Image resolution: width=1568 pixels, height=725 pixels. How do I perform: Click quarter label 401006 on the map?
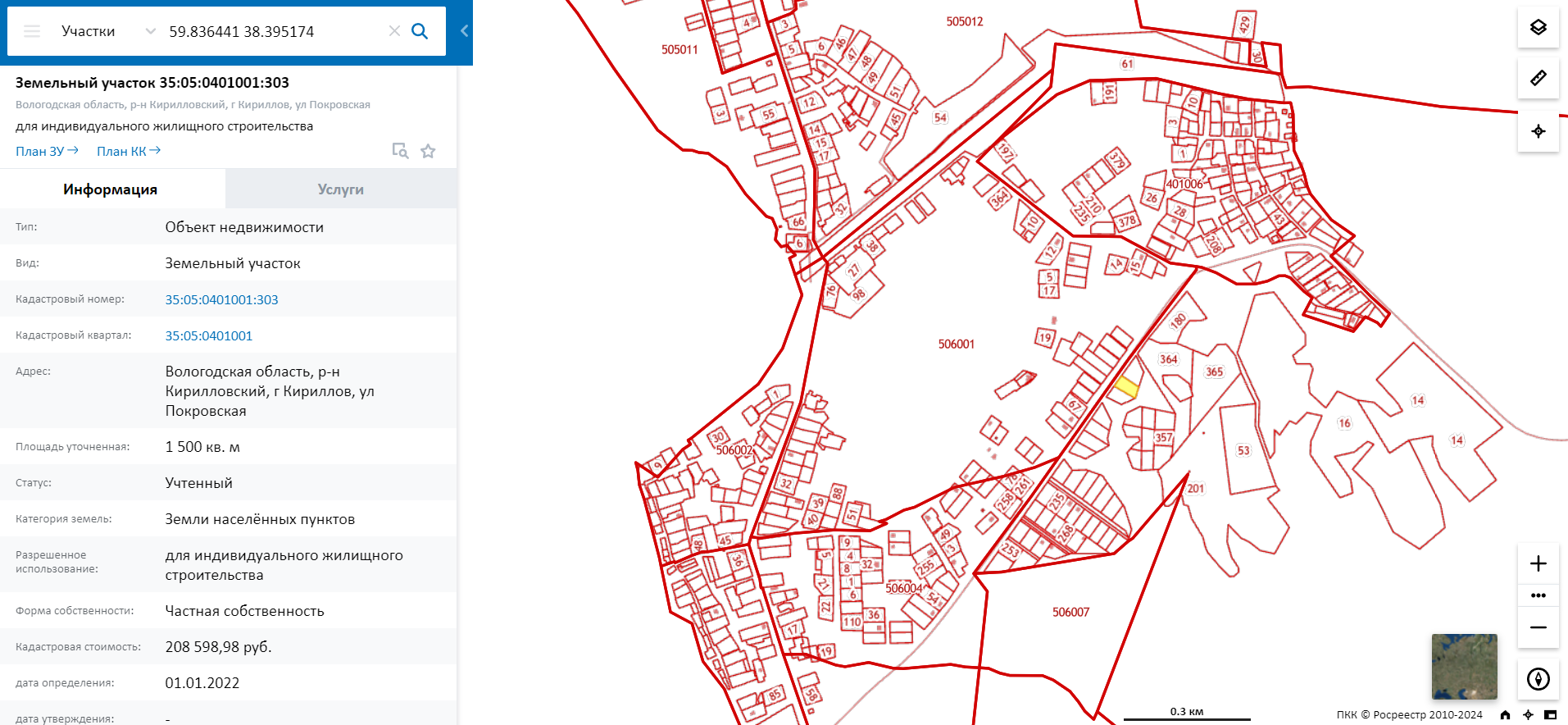(x=1184, y=184)
